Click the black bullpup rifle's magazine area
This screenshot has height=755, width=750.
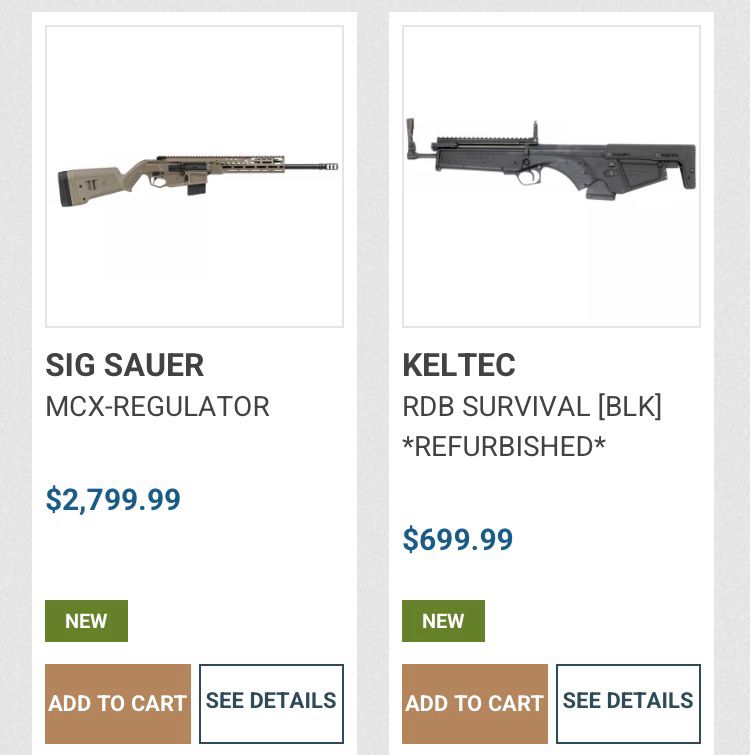[600, 191]
